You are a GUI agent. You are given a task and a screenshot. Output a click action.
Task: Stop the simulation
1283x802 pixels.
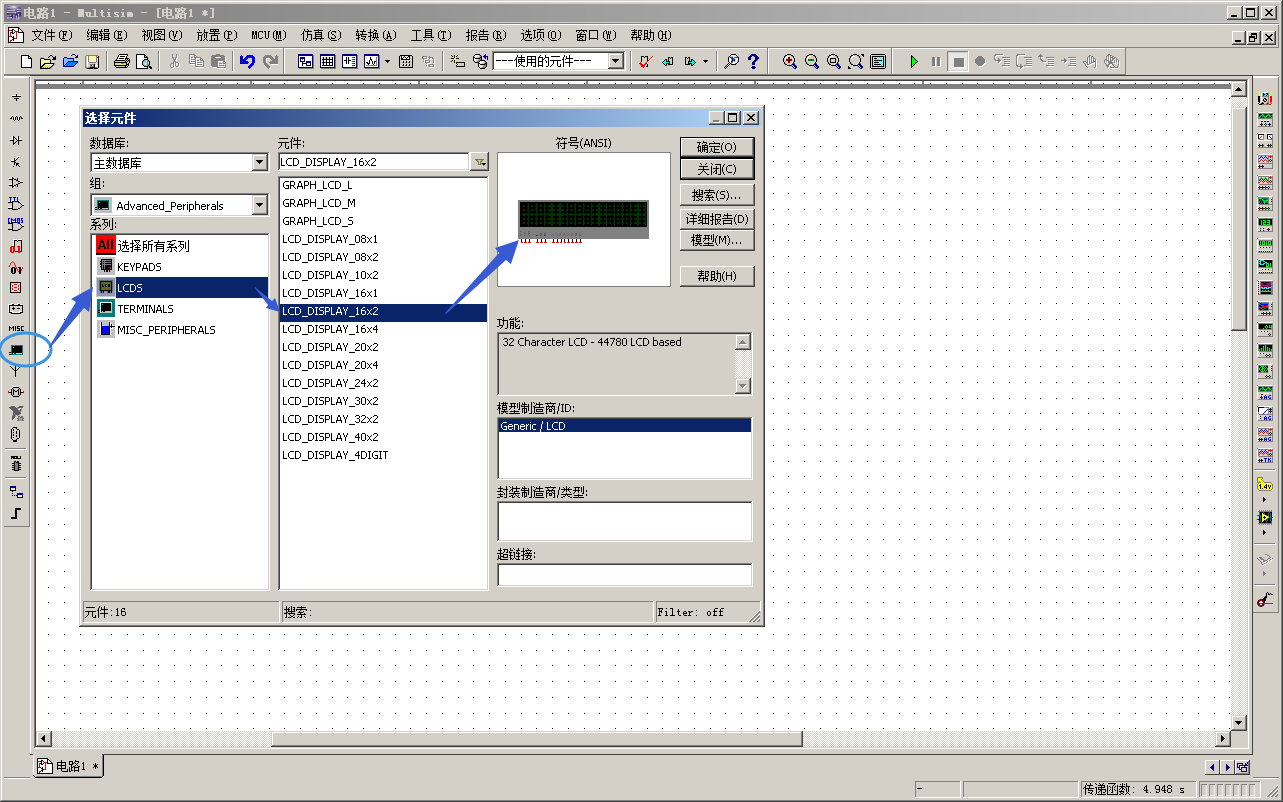(958, 61)
